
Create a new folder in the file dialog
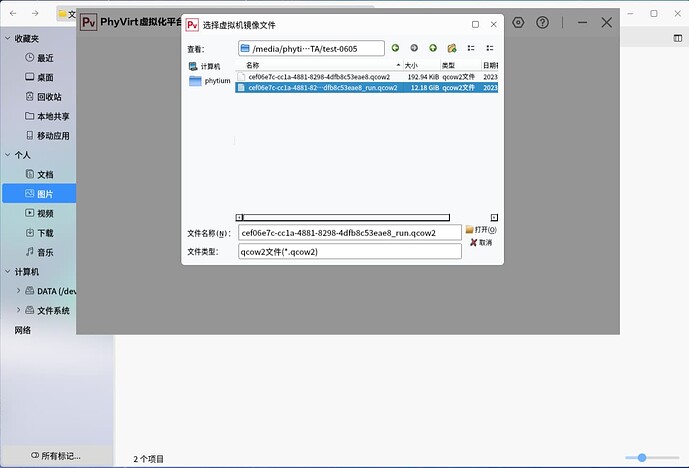pyautogui.click(x=452, y=48)
